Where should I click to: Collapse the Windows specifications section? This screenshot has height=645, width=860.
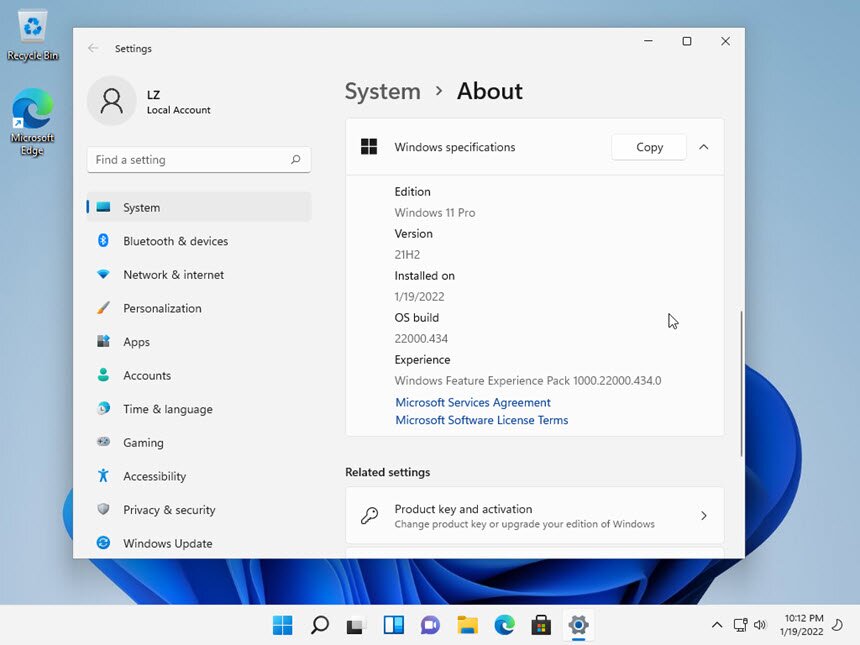(704, 147)
